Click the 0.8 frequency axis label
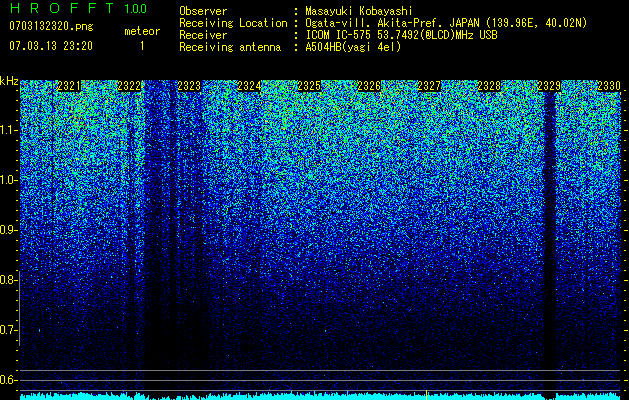This screenshot has width=629, height=400. (8, 280)
